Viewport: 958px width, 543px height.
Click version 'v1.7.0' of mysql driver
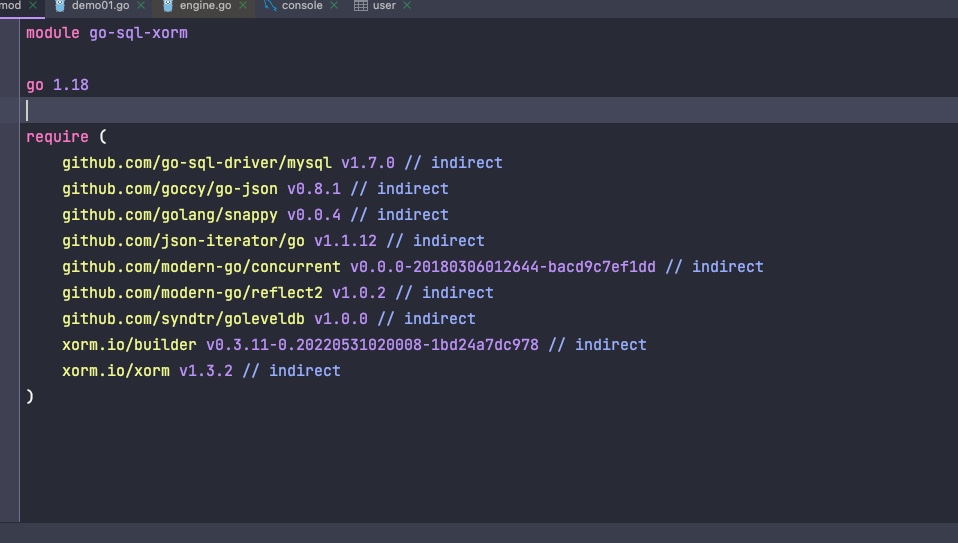[368, 163]
